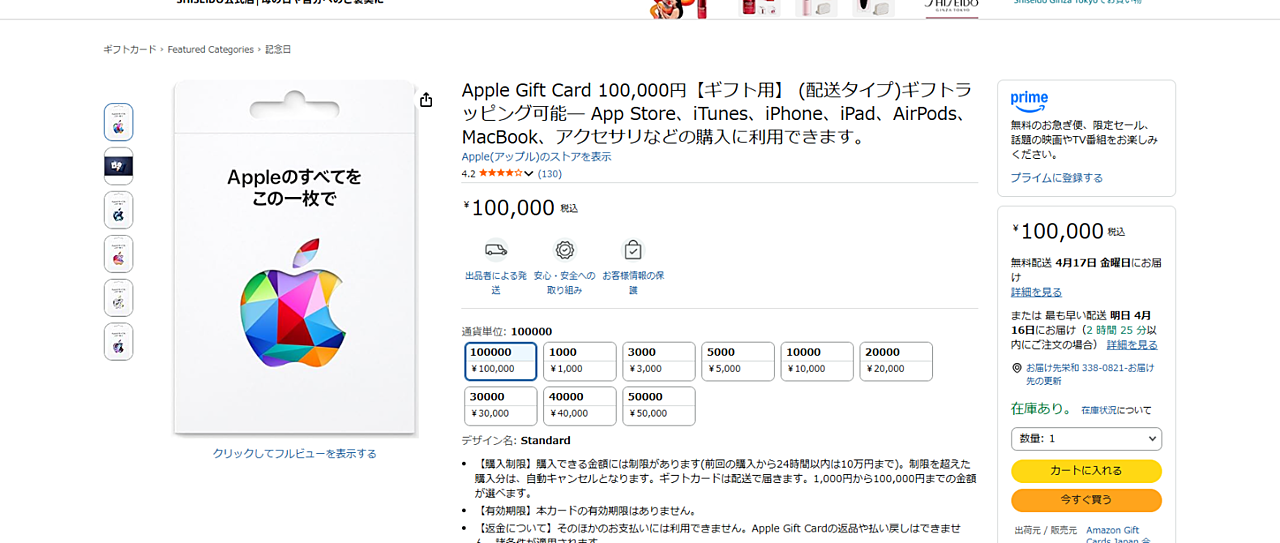This screenshot has height=543, width=1280.
Task: Select the first product thumbnail
Action: coord(118,122)
